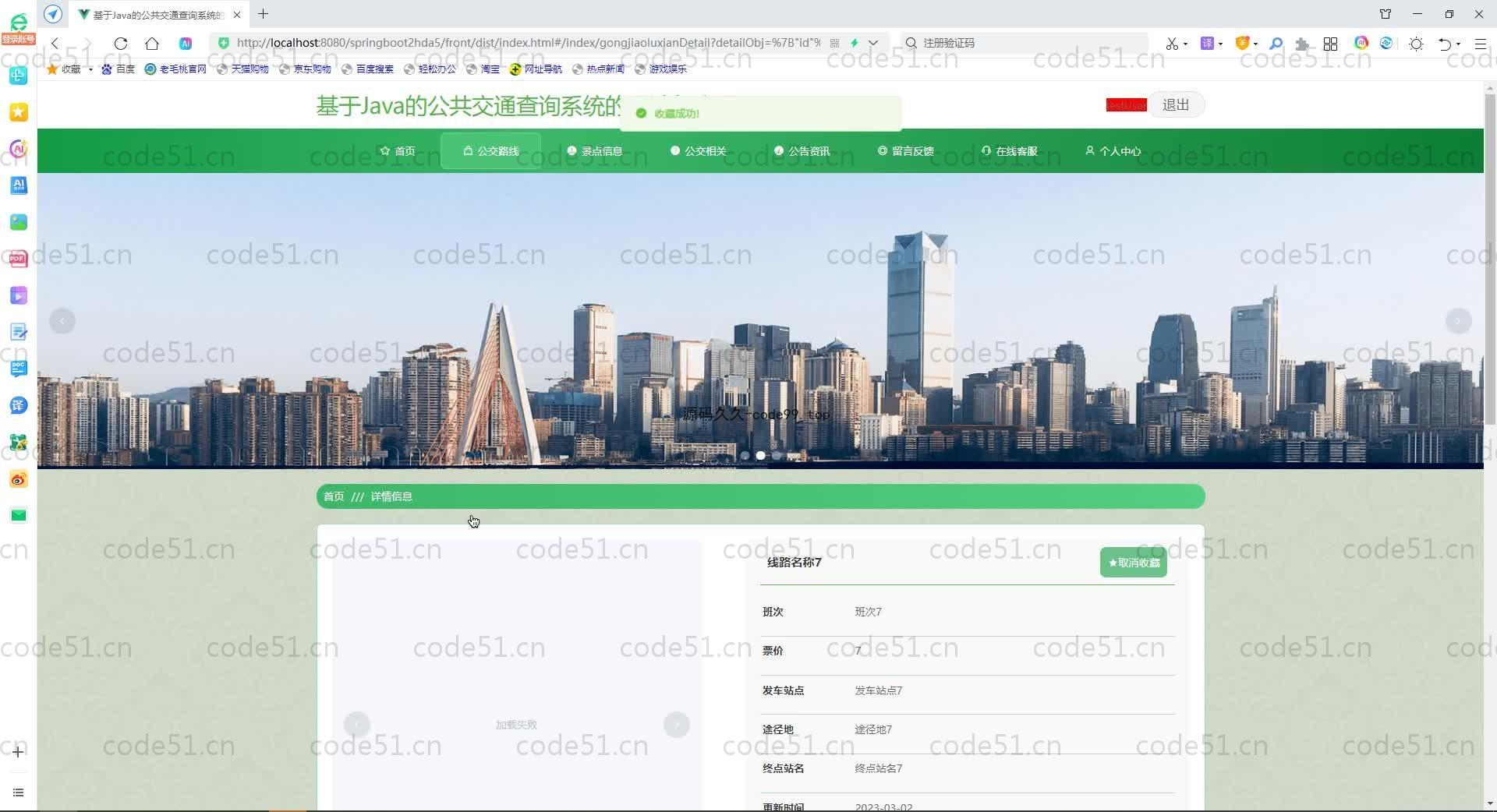Open the shield icon dropdown arrow
The image size is (1497, 812).
(x=1255, y=44)
